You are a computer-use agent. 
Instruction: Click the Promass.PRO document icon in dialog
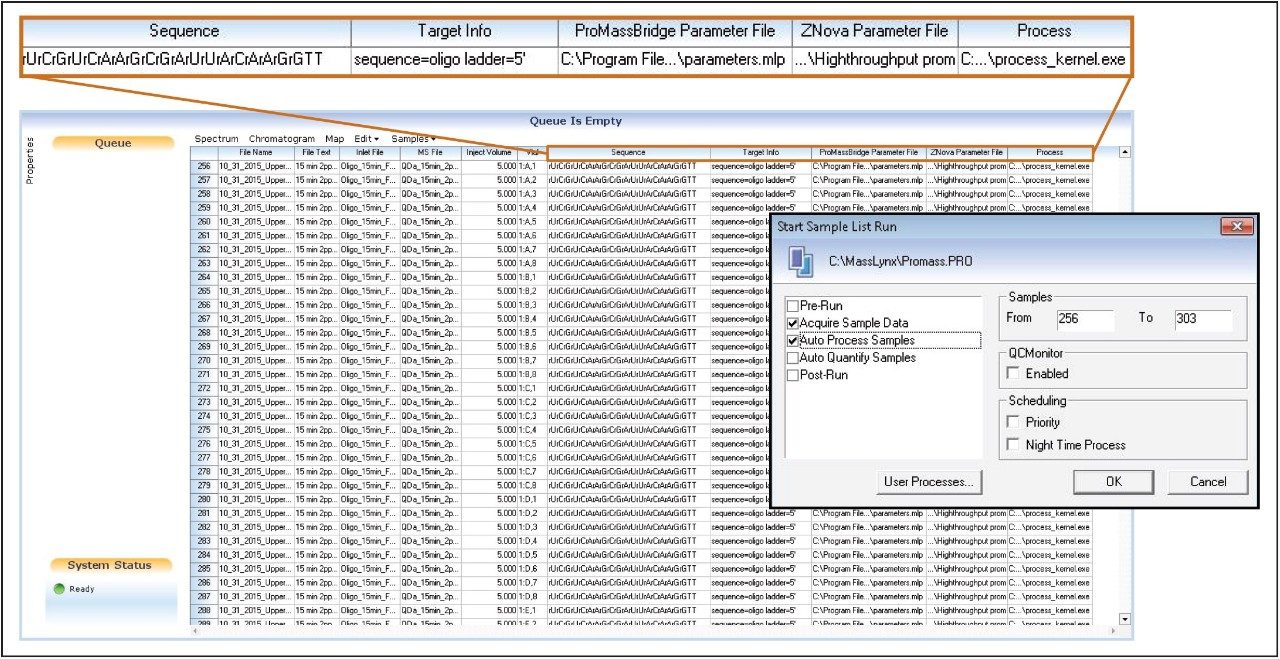(x=802, y=261)
